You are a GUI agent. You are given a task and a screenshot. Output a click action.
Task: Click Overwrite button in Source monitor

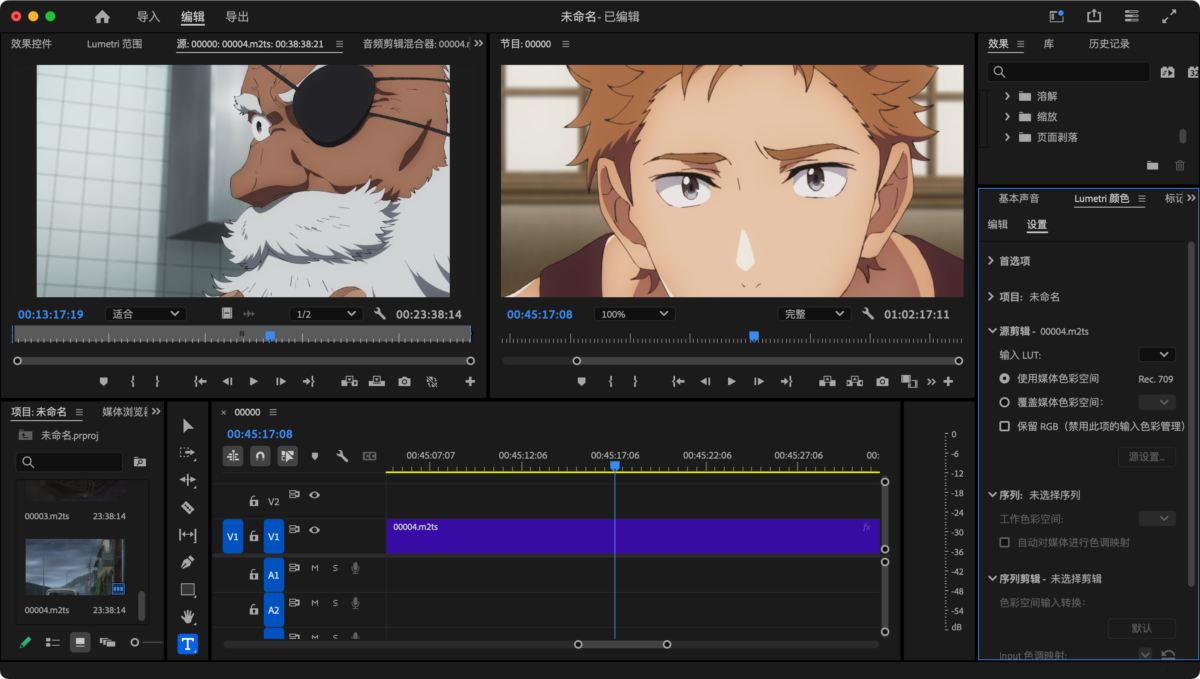click(377, 381)
